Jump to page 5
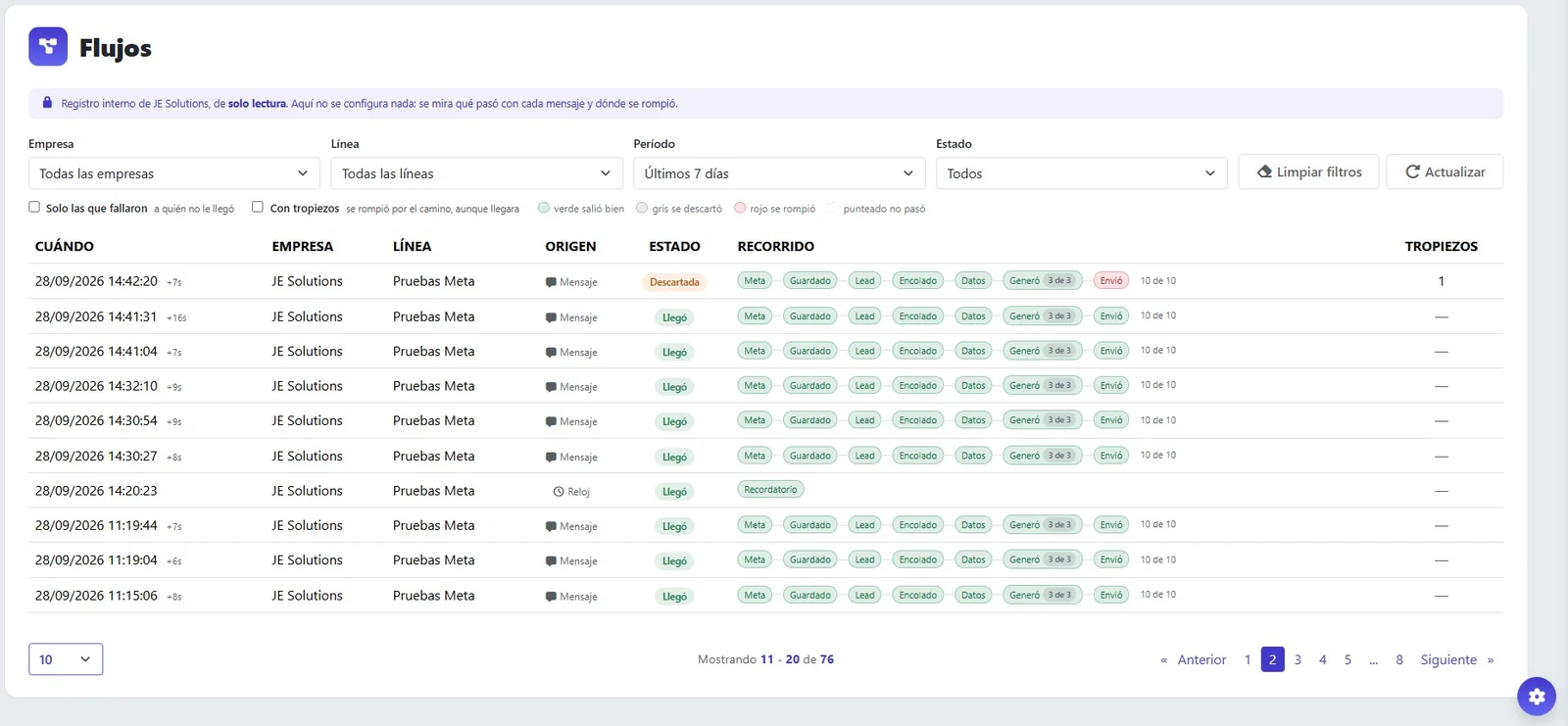The width and height of the screenshot is (1568, 726). click(x=1347, y=659)
